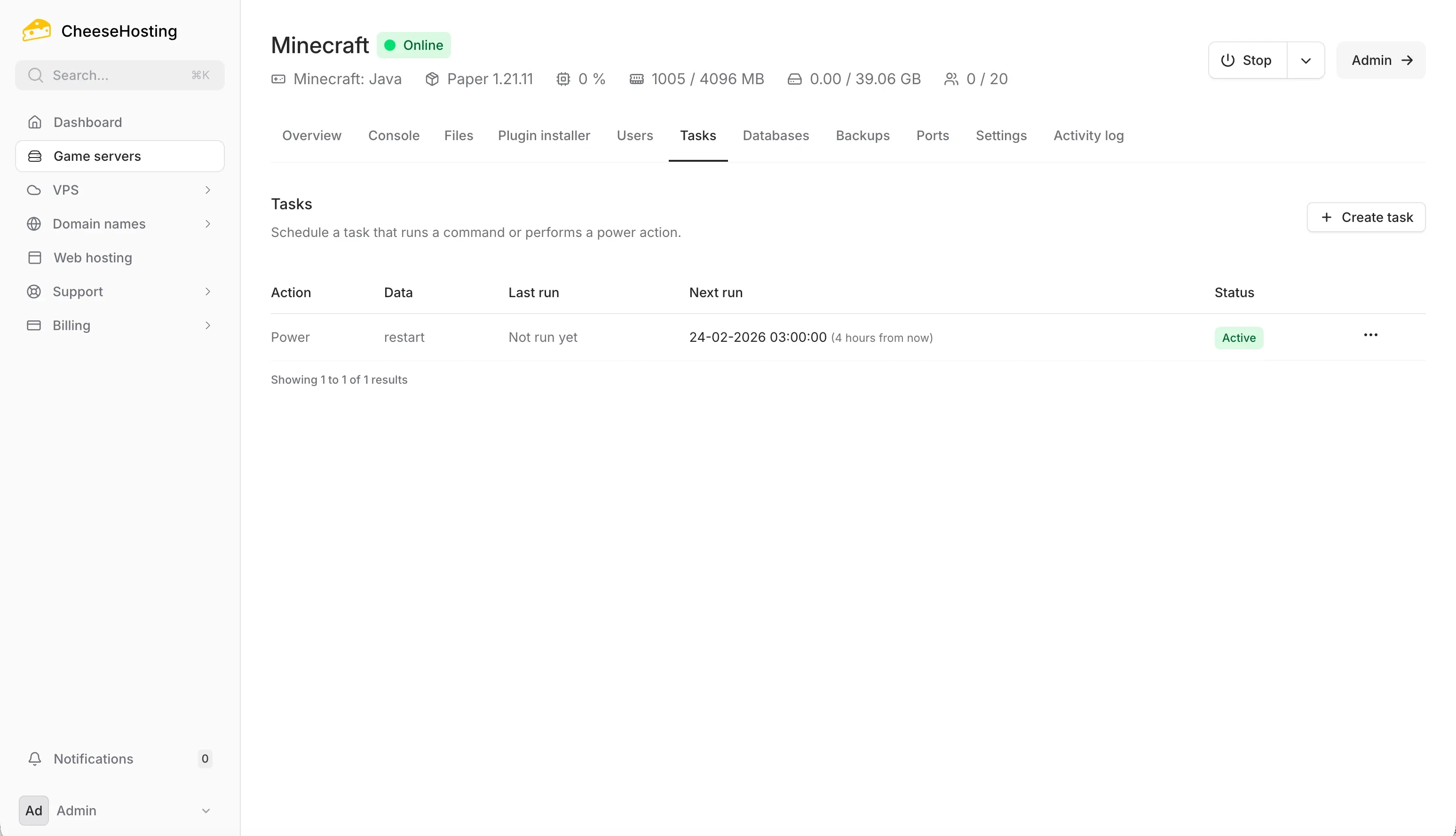Open the Backups tab
Viewport: 1456px width, 836px height.
tap(863, 135)
